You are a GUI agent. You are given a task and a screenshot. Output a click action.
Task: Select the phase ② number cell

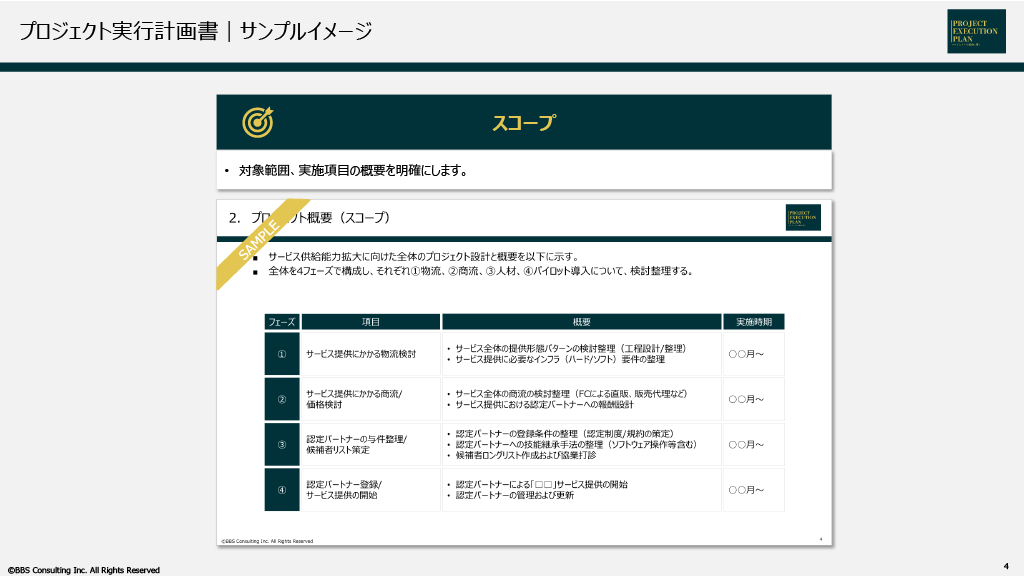pyautogui.click(x=281, y=399)
